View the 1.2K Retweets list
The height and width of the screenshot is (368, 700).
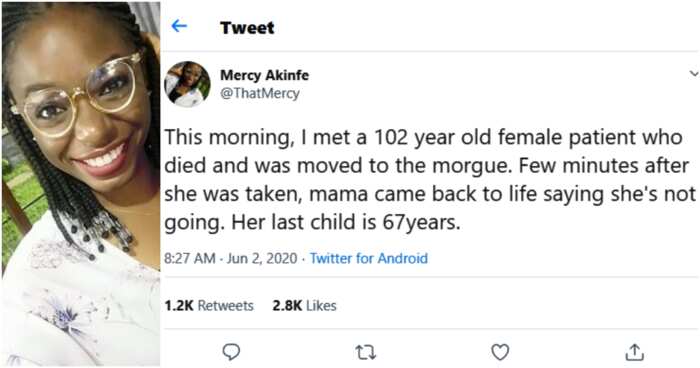pos(209,305)
